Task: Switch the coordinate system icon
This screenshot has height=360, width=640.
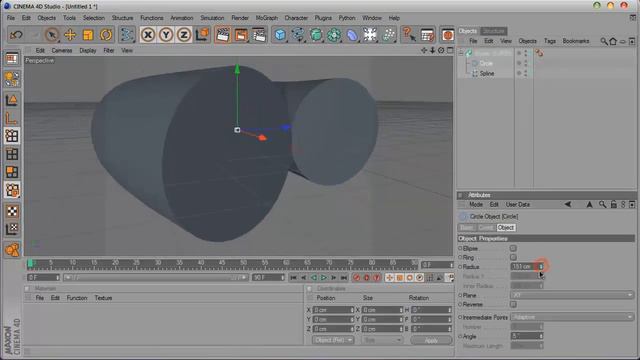Action: pyautogui.click(x=202, y=35)
